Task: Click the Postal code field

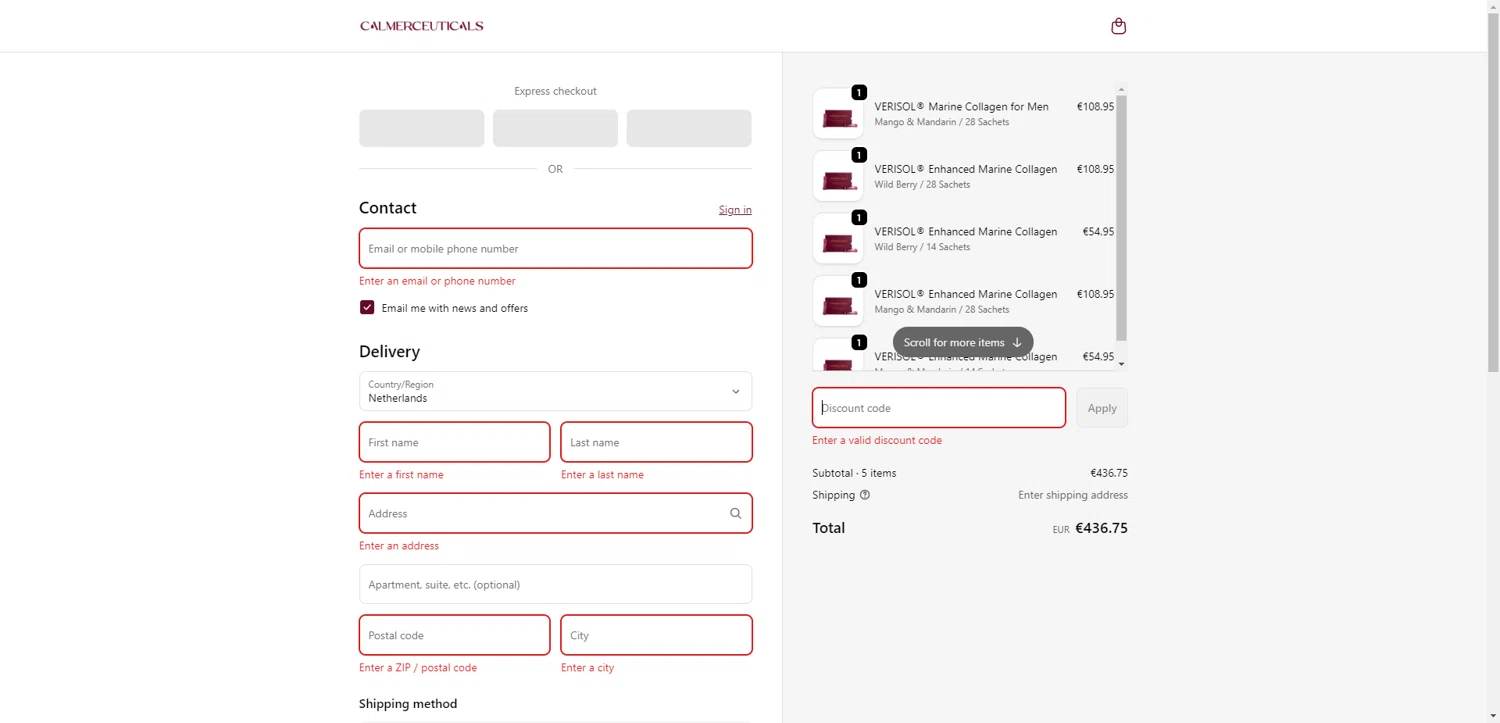Action: [454, 635]
